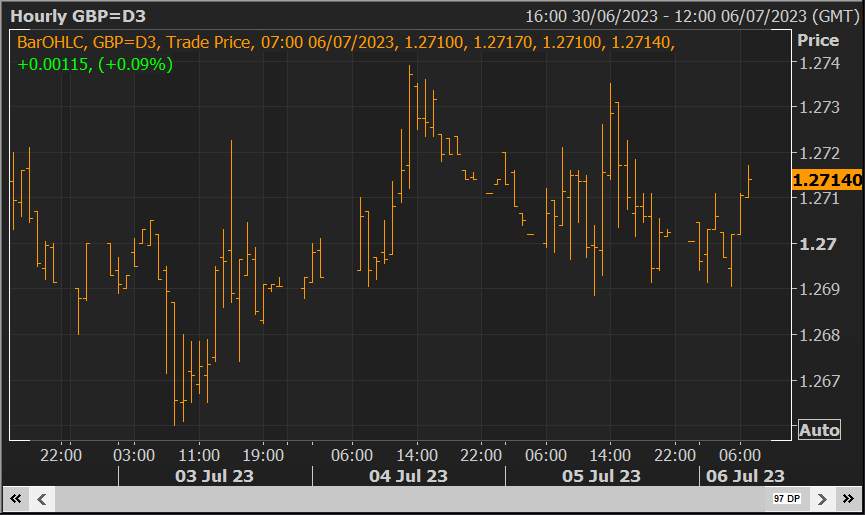Click the Hourly GBP=D3 chart title
The width and height of the screenshot is (865, 515).
[x=78, y=16]
